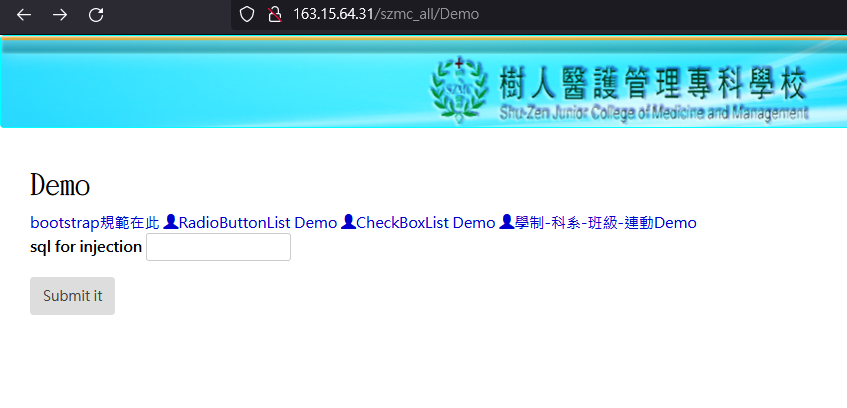Screen dimensions: 847x408
Task: Open the bootstrap規範在此 link
Action: pos(95,223)
